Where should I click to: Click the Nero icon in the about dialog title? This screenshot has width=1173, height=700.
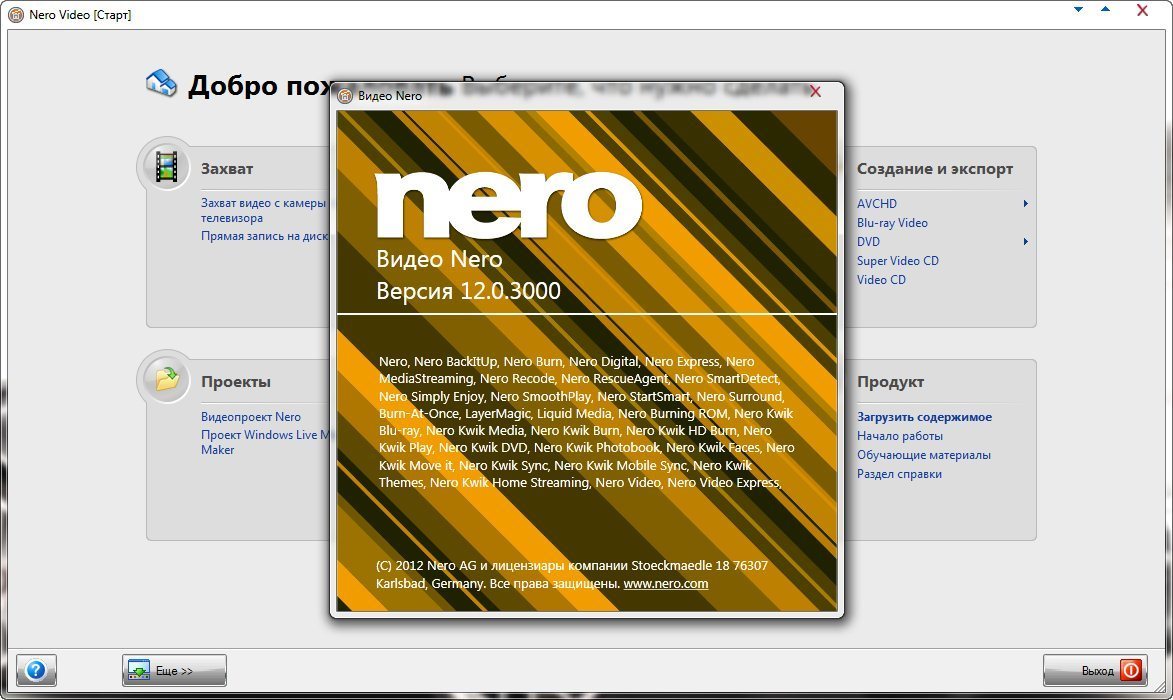(345, 96)
